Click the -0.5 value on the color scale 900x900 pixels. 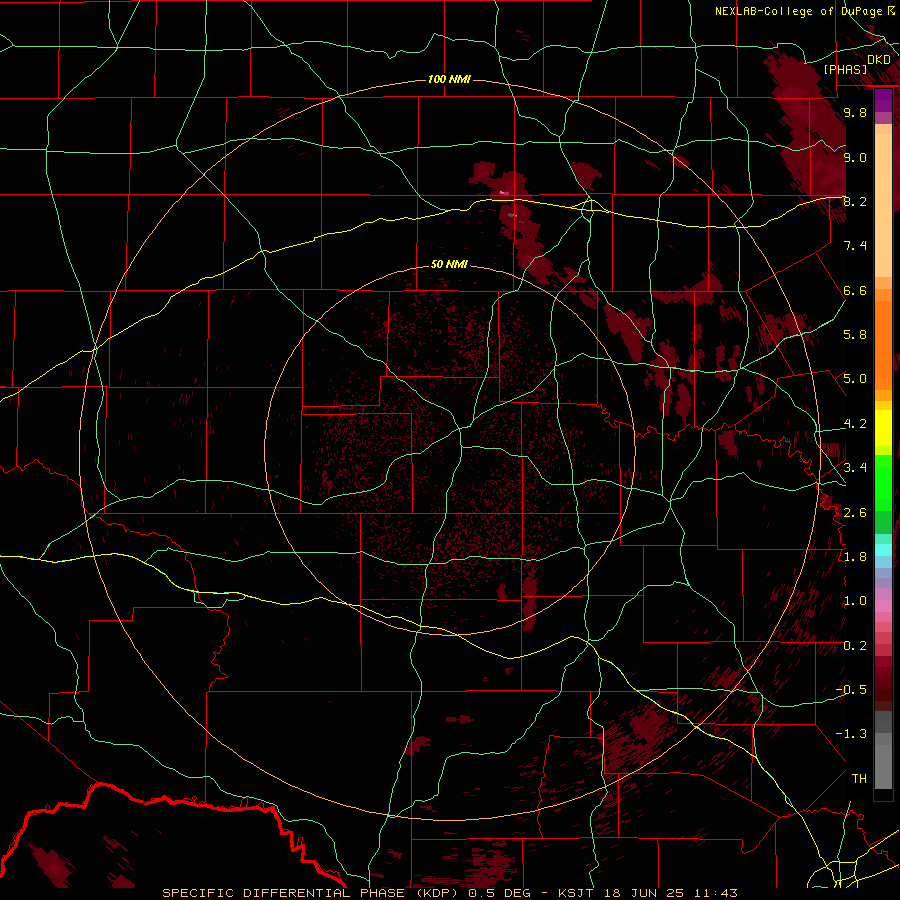(x=851, y=689)
